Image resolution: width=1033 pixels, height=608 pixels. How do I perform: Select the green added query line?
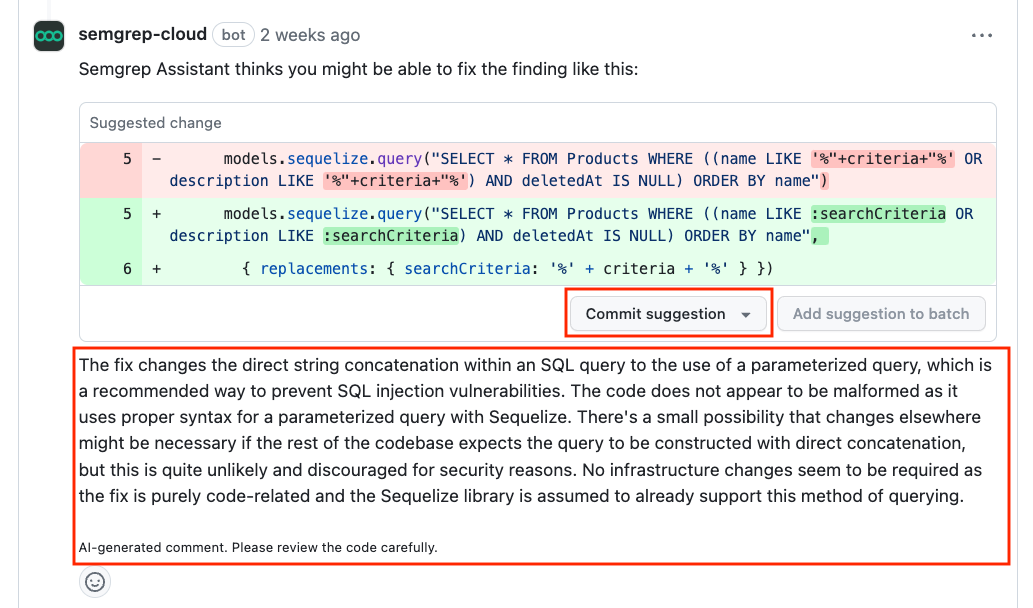500,213
